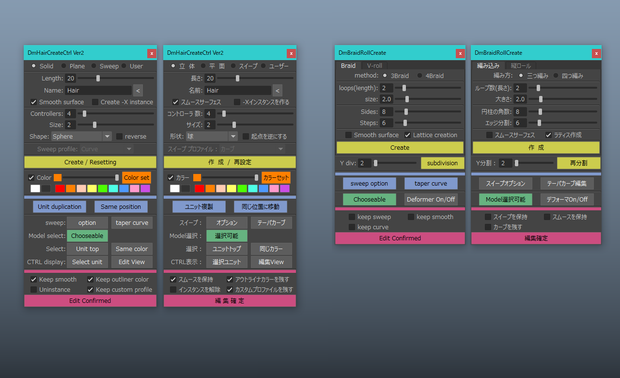Screen dimensions: 620x378
Task: Toggle the reverse checkbox
Action: (x=119, y=136)
